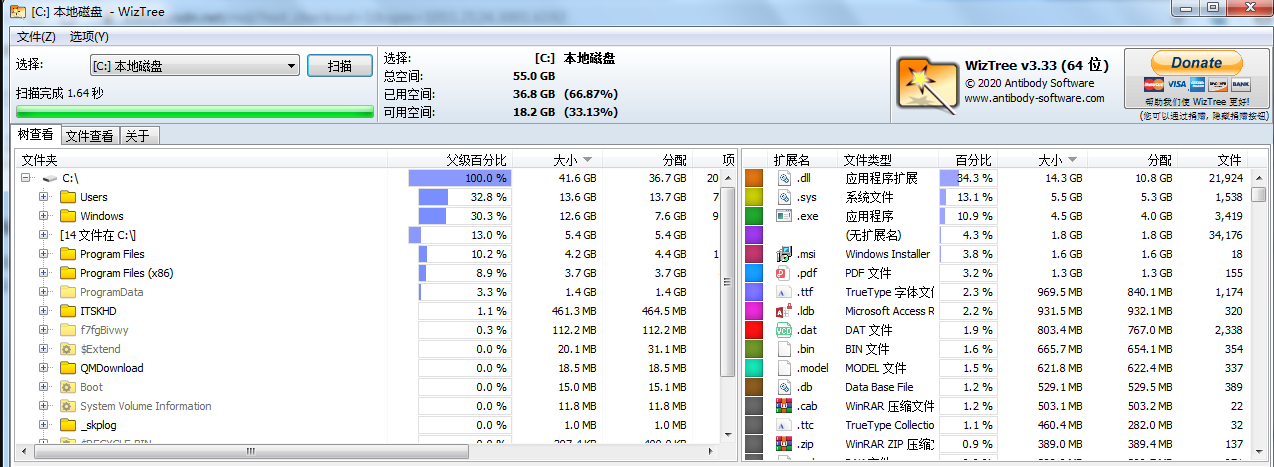Click the $Extend system folder gear icon

point(68,349)
